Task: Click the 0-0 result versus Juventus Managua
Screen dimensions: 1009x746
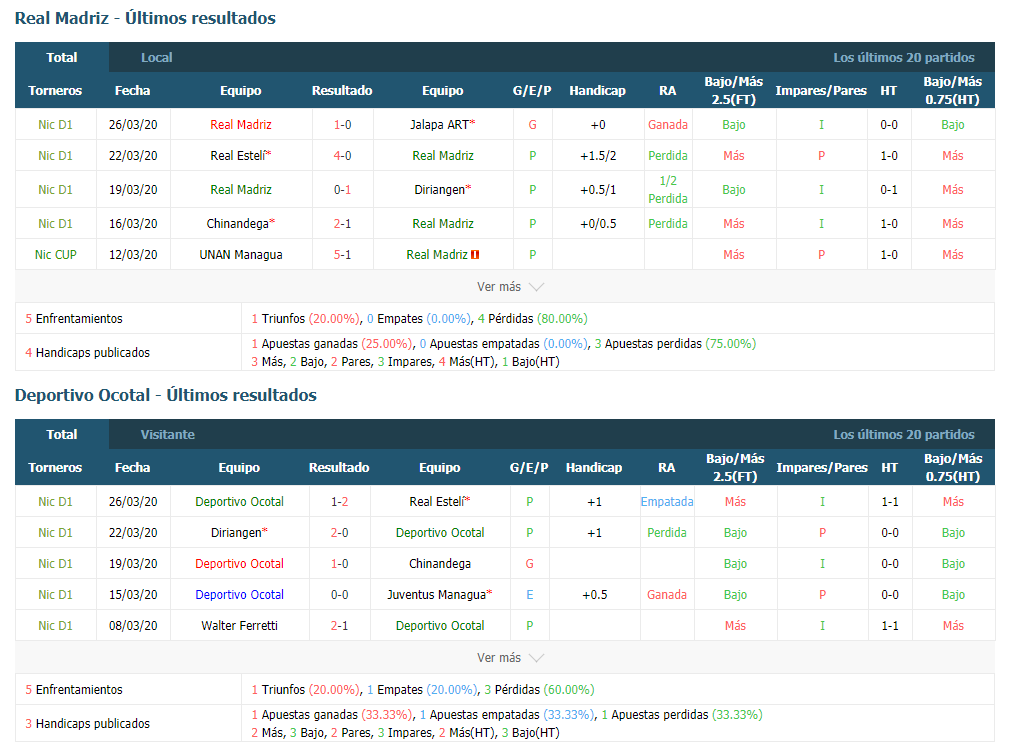Action: [x=340, y=595]
